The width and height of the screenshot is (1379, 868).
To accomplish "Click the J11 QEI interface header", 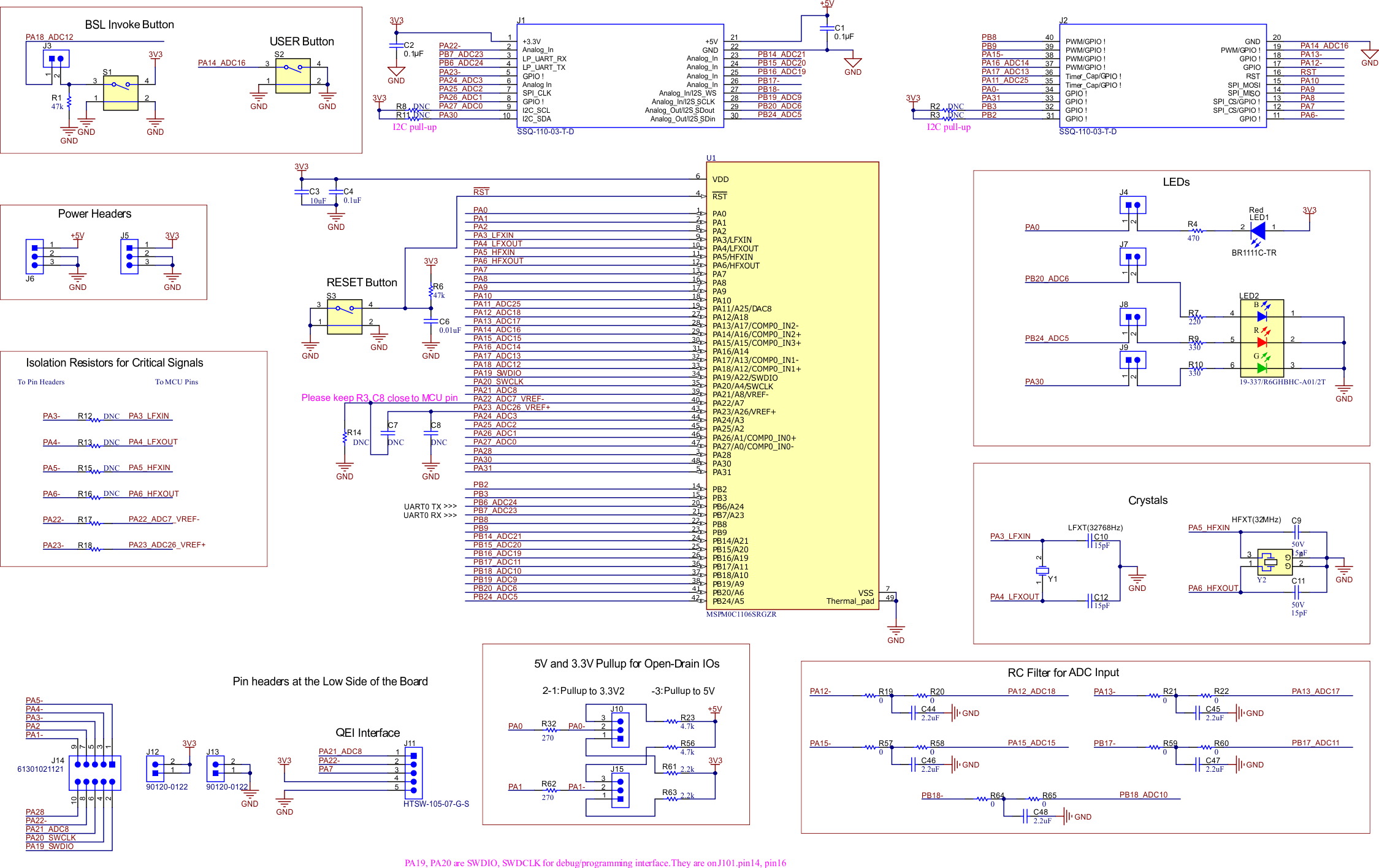I will (x=413, y=772).
